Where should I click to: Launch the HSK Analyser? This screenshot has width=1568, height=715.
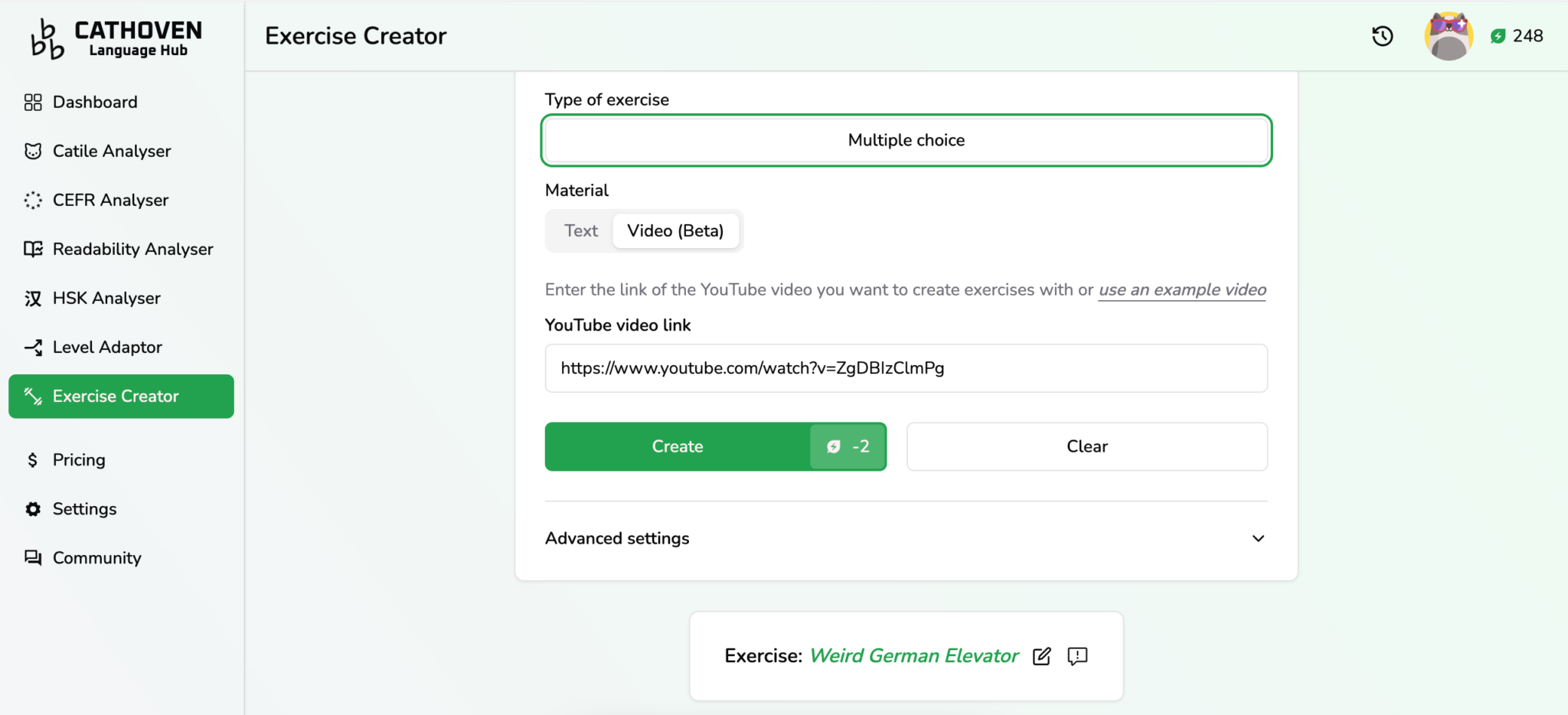click(106, 298)
